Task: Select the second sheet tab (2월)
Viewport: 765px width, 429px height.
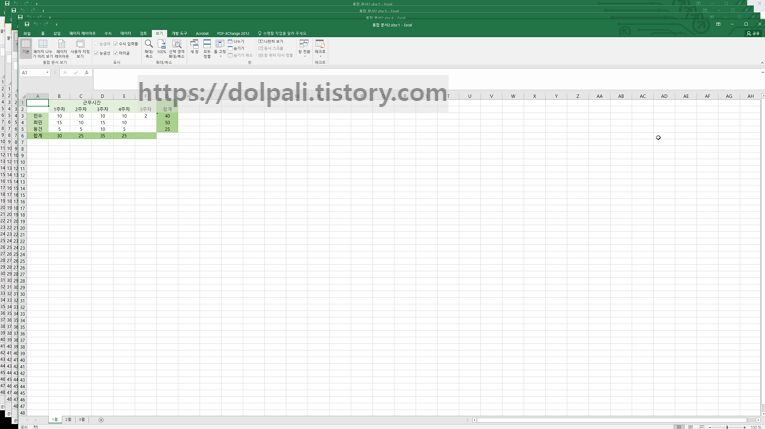Action: tap(68, 420)
